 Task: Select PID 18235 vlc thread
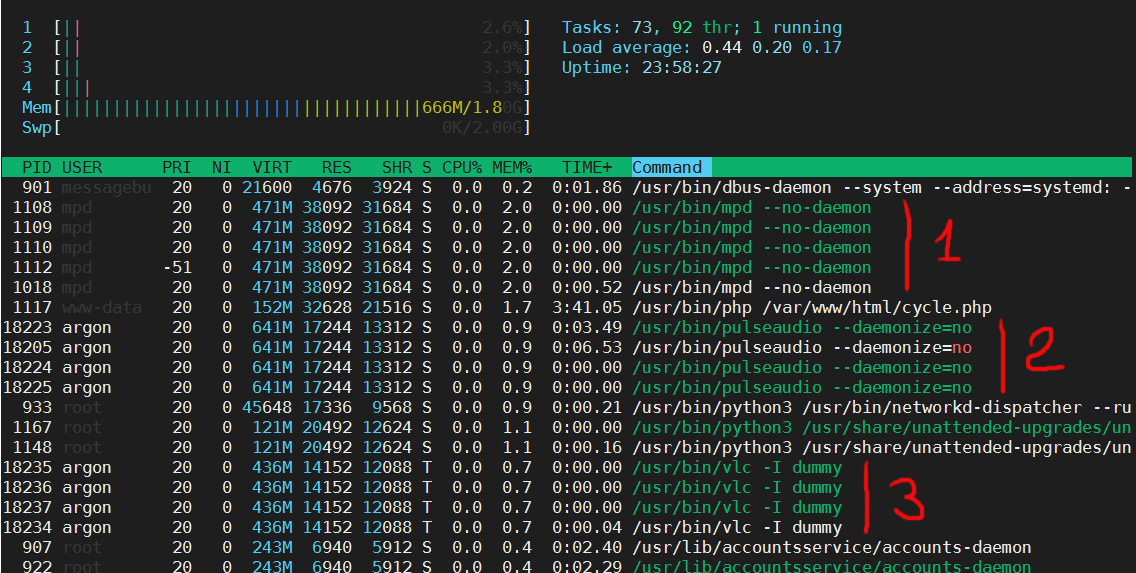pyautogui.click(x=567, y=468)
